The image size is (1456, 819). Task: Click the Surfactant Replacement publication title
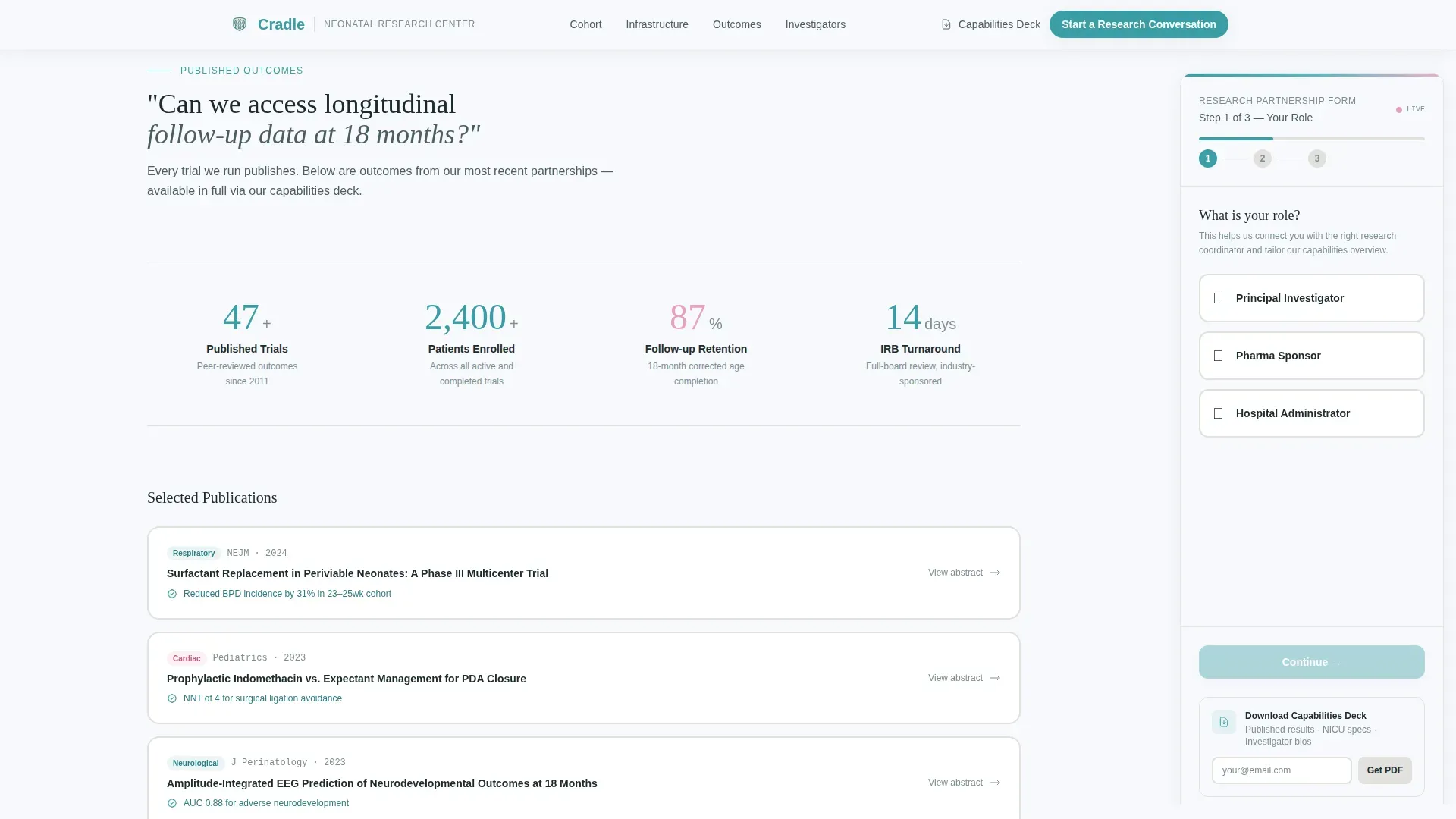[357, 573]
